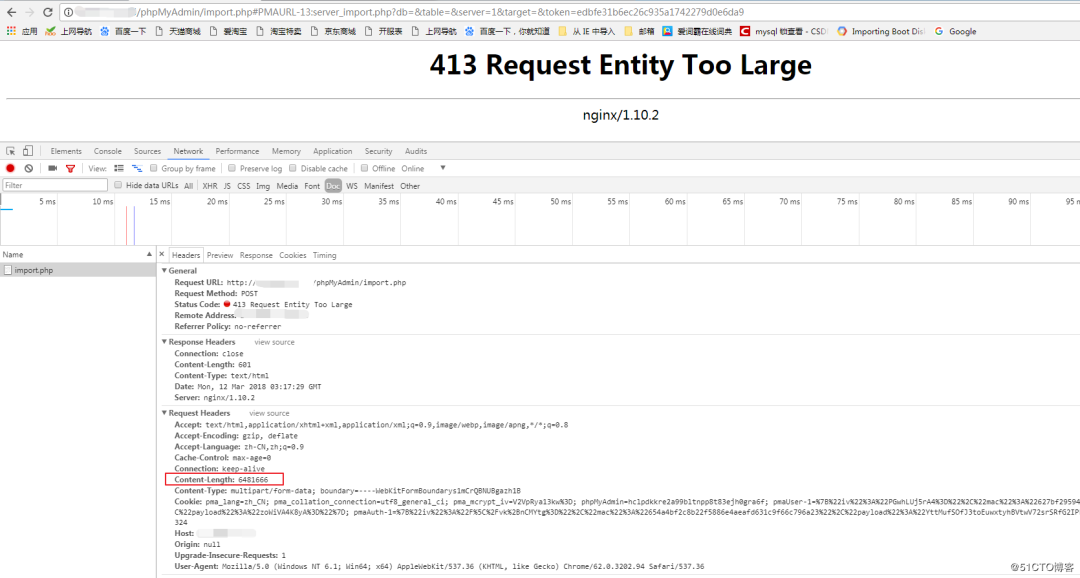Image resolution: width=1080 pixels, height=578 pixels.
Task: Click the browser forward arrow
Action: (x=29, y=12)
